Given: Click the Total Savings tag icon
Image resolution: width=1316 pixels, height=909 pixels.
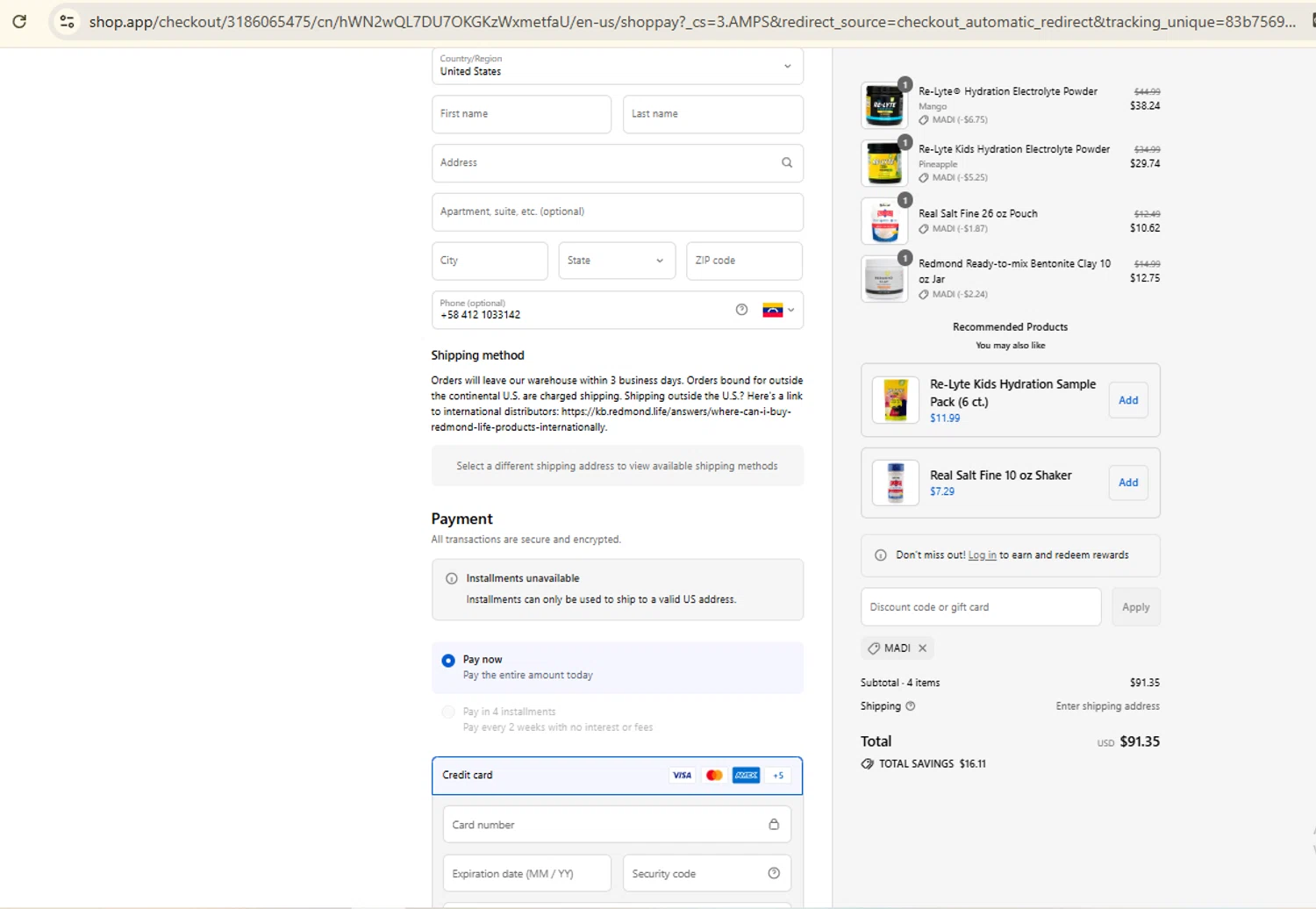Looking at the screenshot, I should pyautogui.click(x=868, y=763).
